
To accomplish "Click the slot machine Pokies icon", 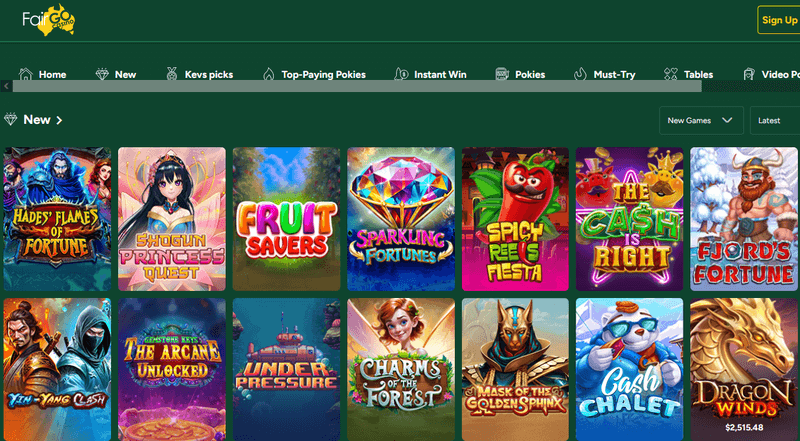I will click(502, 75).
